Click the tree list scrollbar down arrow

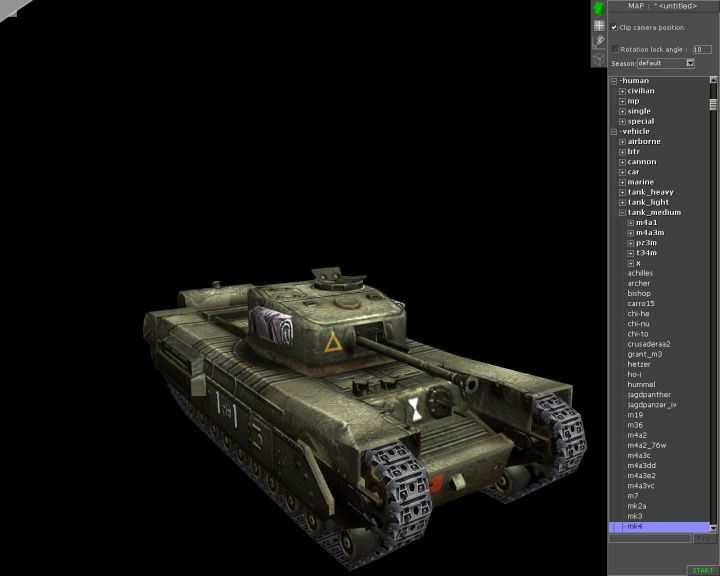coord(713,527)
